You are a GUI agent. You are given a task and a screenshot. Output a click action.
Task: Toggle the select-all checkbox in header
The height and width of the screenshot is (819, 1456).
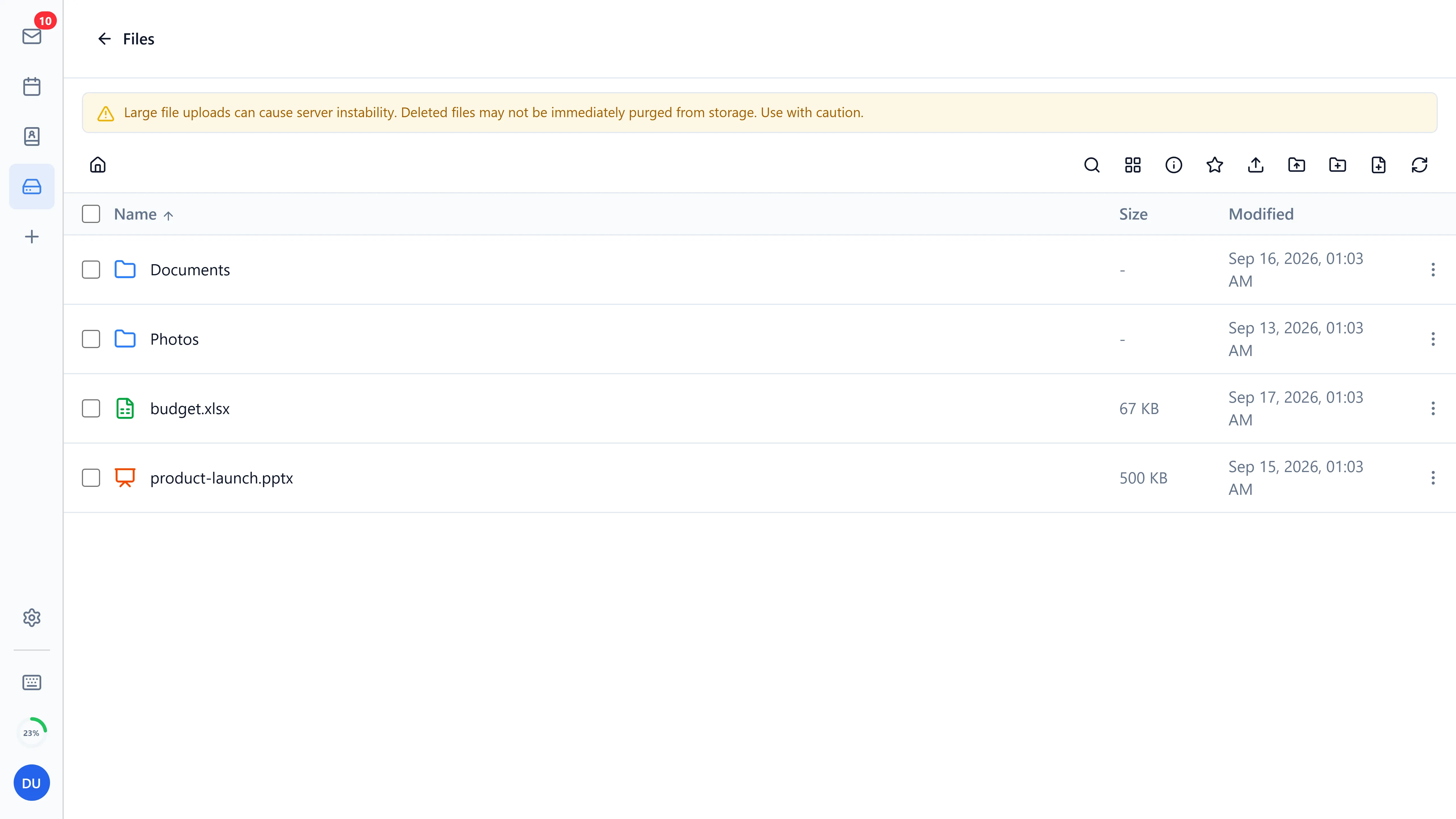click(91, 214)
